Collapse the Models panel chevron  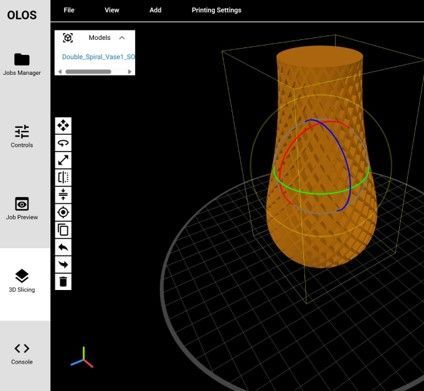tap(122, 38)
